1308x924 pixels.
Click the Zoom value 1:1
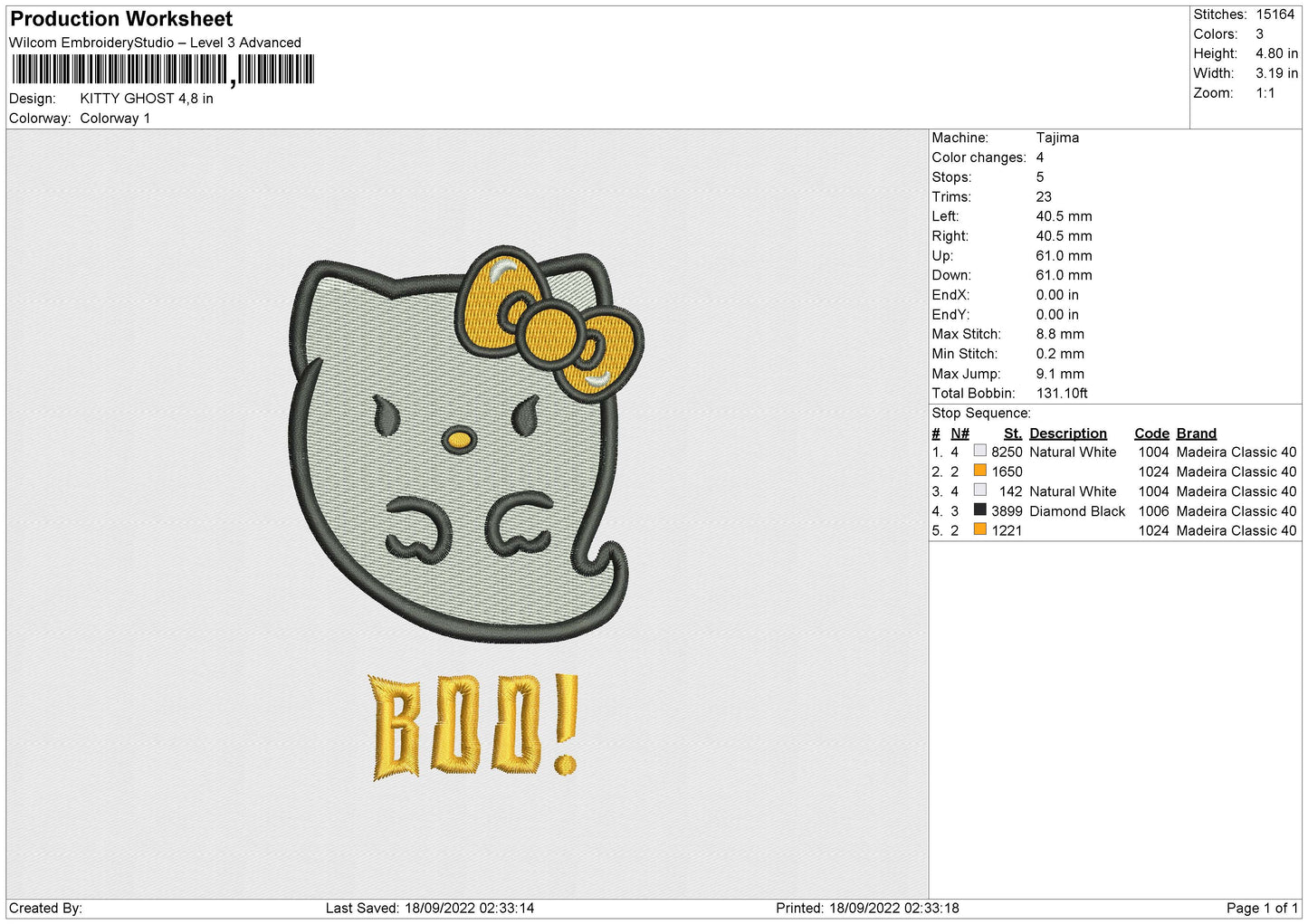[1265, 93]
